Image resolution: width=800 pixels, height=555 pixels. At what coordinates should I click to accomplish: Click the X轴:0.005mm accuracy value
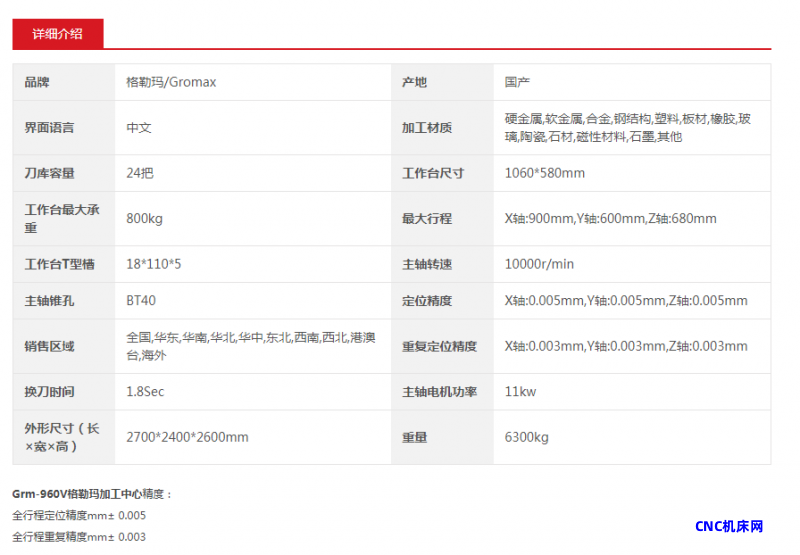(x=626, y=301)
